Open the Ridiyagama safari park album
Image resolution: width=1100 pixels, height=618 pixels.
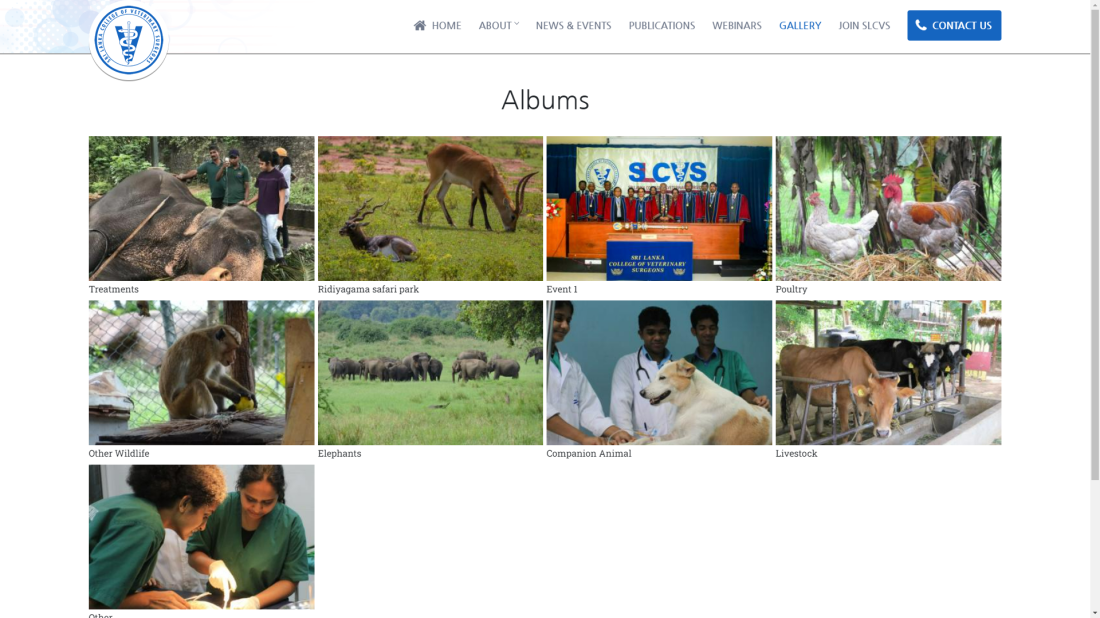[430, 208]
